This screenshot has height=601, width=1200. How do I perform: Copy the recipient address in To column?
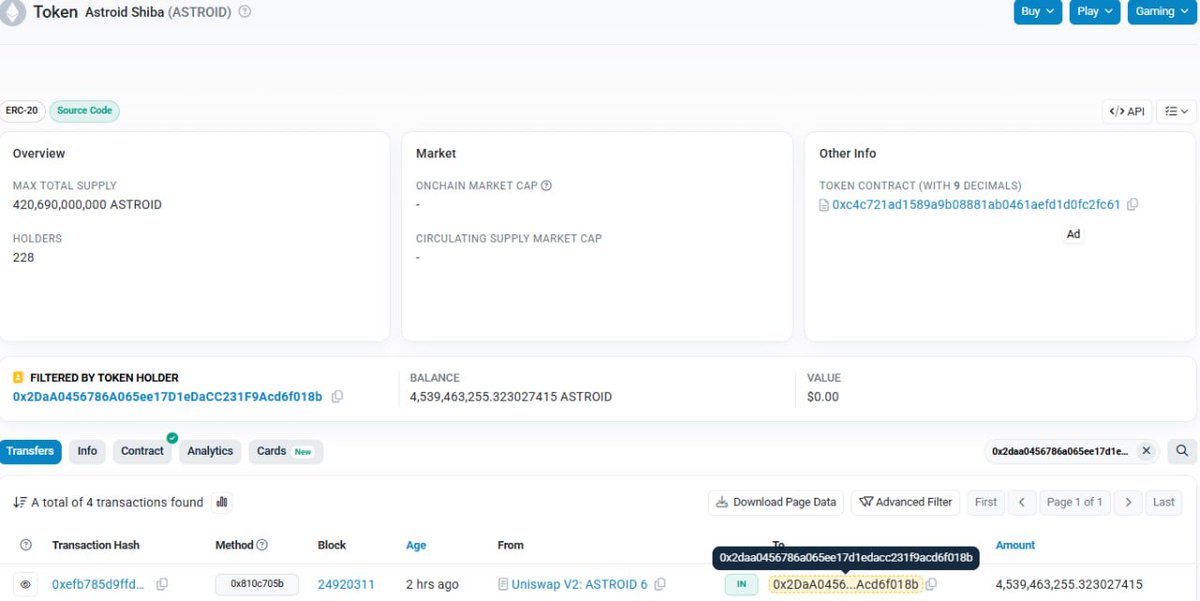[931, 584]
